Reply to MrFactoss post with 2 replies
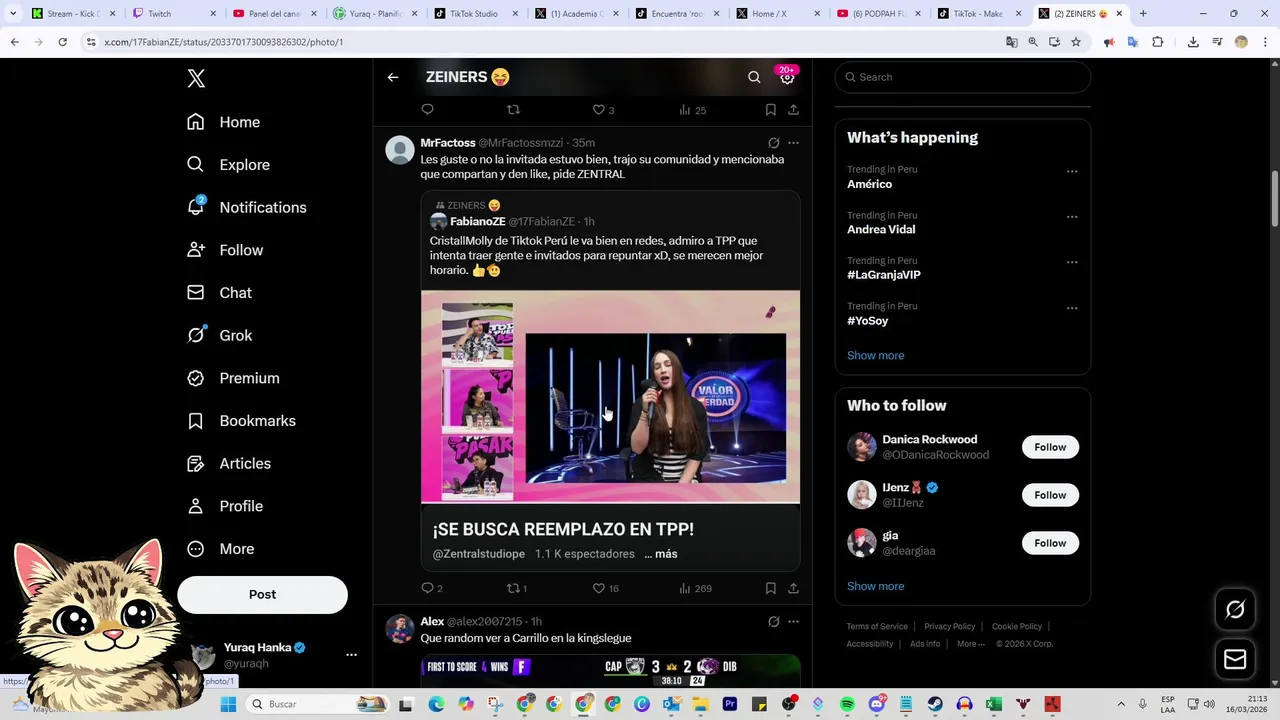 432,588
